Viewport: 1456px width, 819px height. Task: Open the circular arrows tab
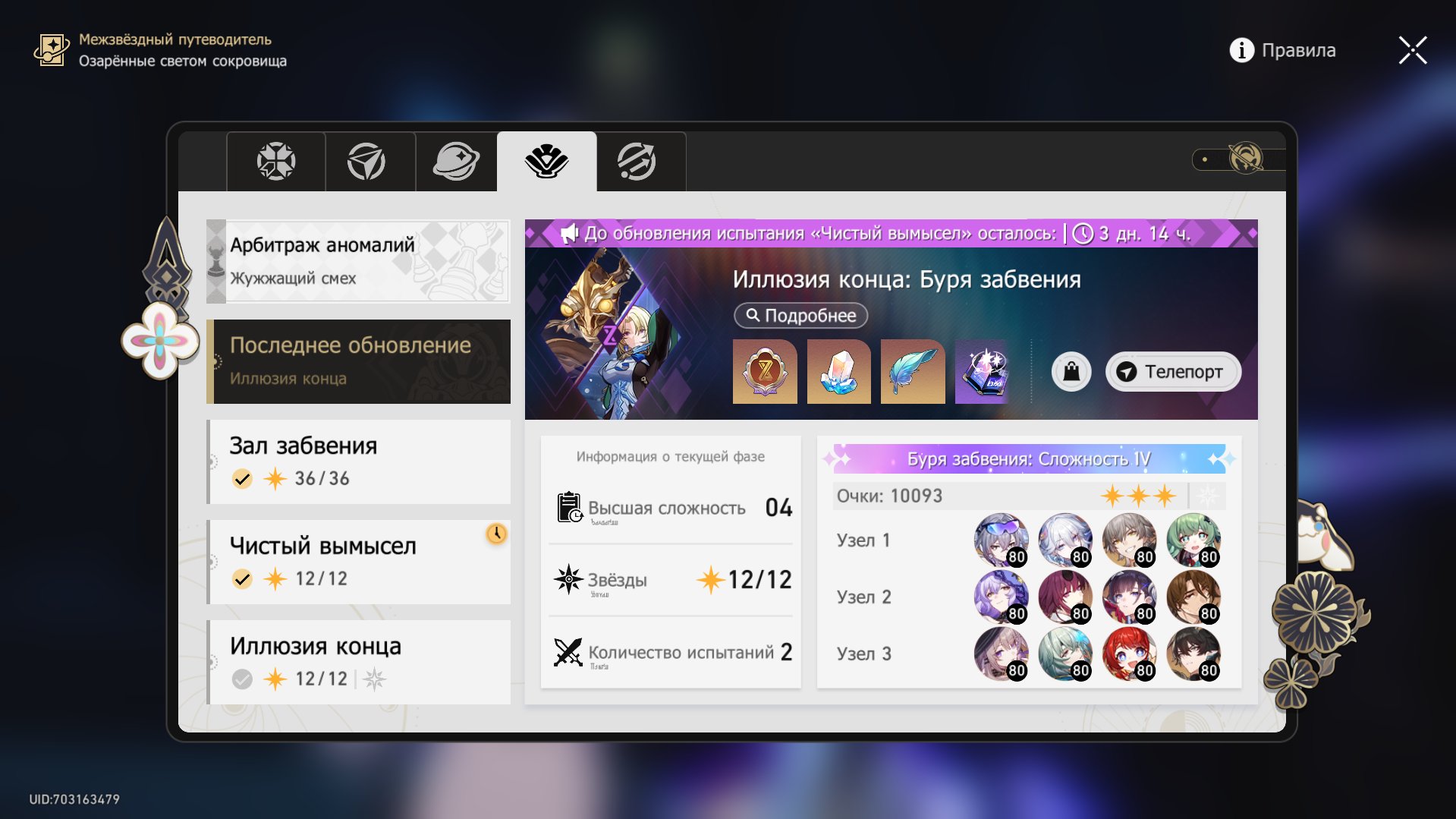[636, 161]
